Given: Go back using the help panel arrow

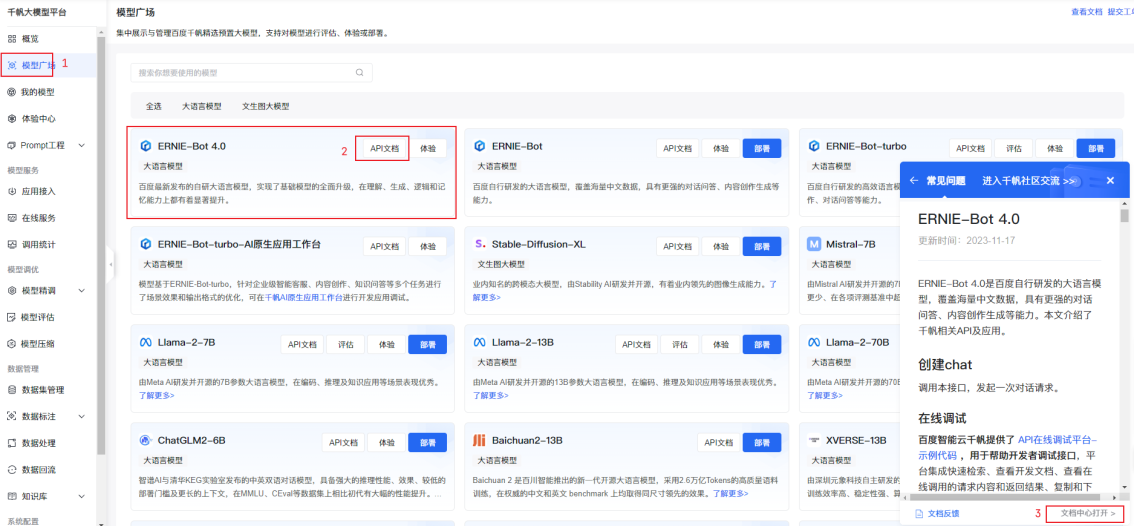Looking at the screenshot, I should pos(914,180).
